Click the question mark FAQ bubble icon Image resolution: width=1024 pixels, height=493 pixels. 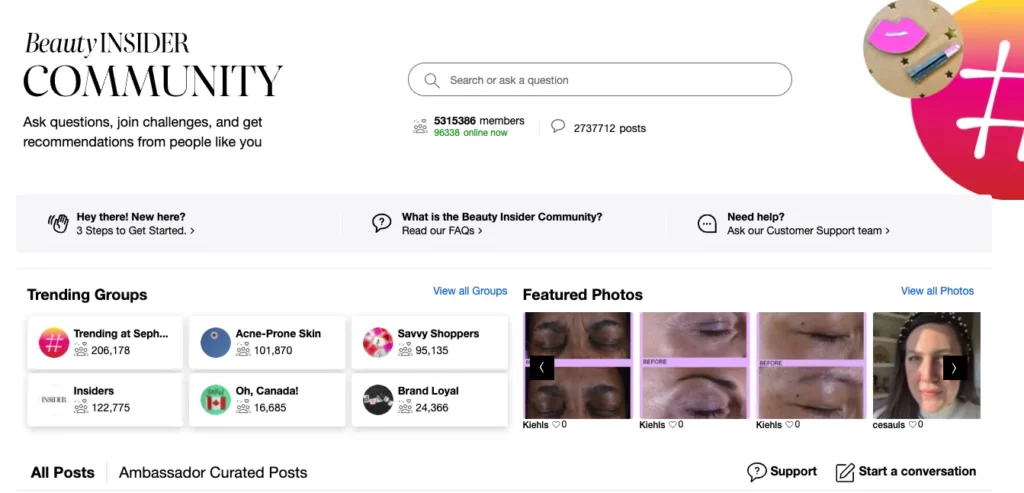click(381, 223)
